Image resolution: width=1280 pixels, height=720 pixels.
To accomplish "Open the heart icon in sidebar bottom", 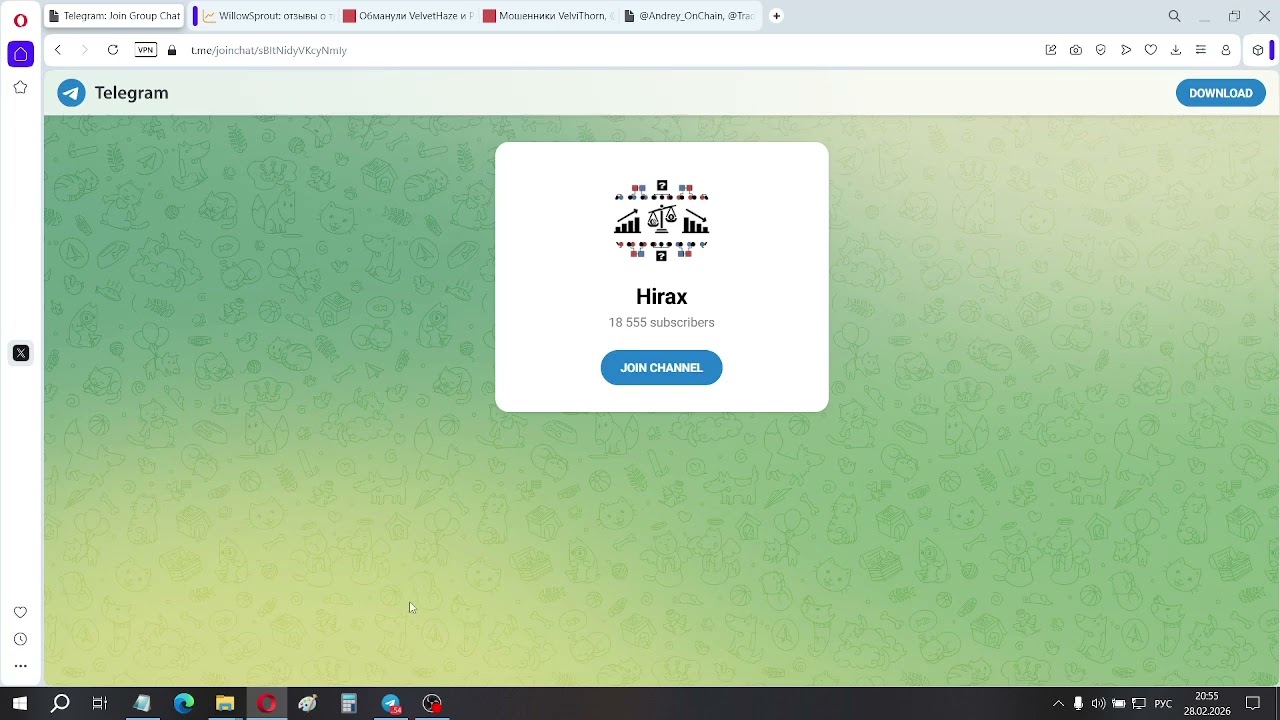I will pyautogui.click(x=20, y=612).
